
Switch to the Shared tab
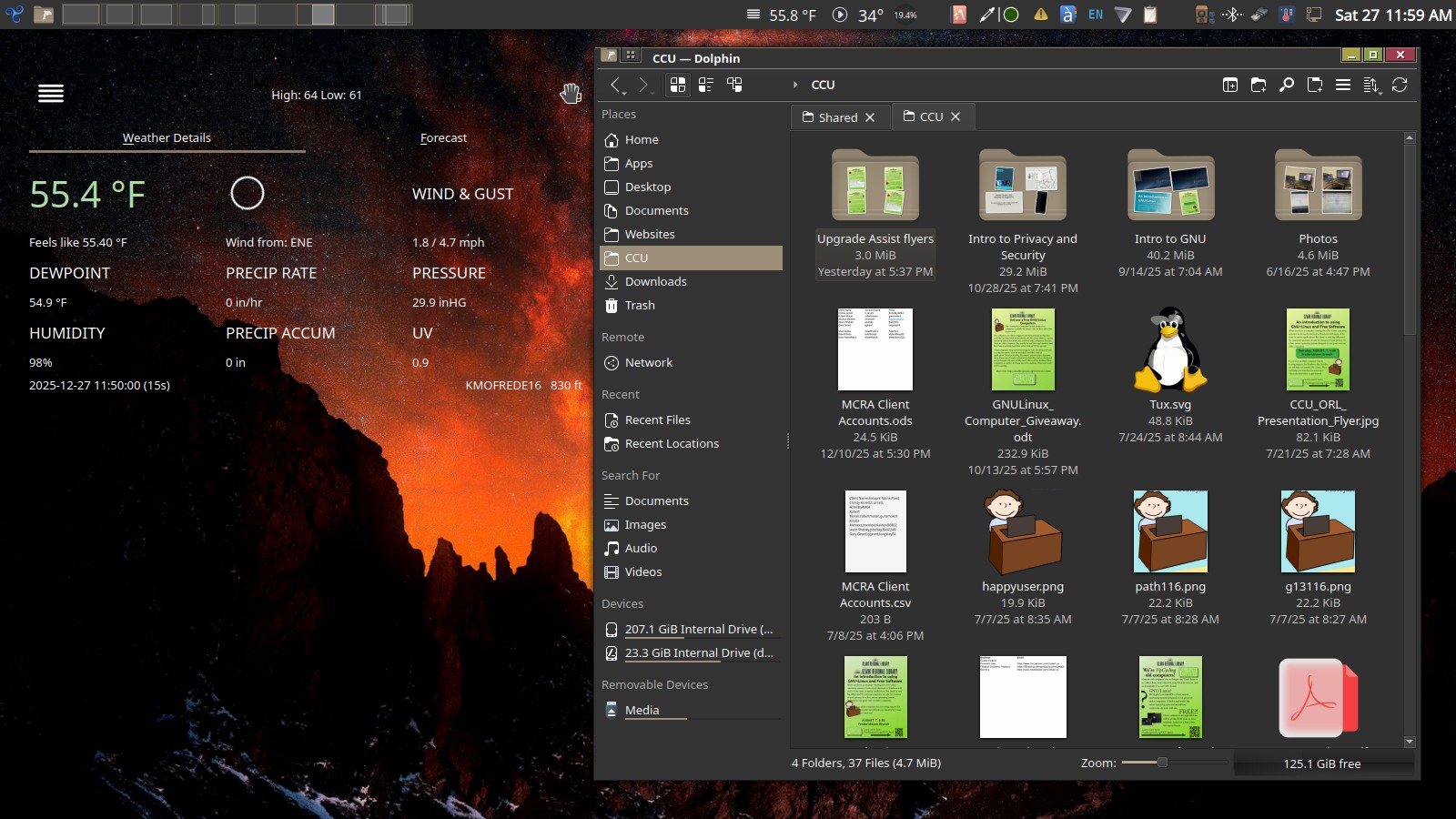pos(837,116)
